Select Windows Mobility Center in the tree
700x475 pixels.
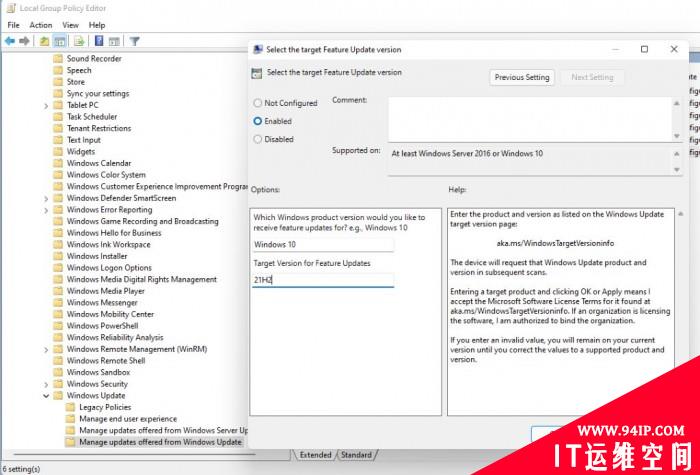coord(110,314)
